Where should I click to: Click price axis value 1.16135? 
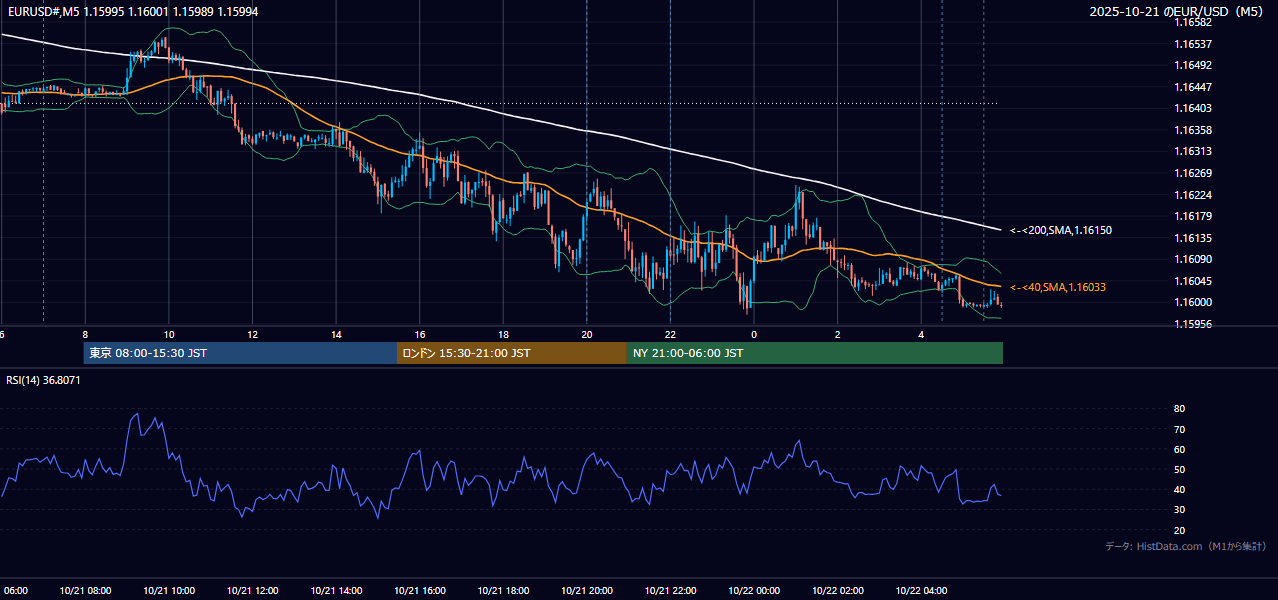pyautogui.click(x=1193, y=238)
